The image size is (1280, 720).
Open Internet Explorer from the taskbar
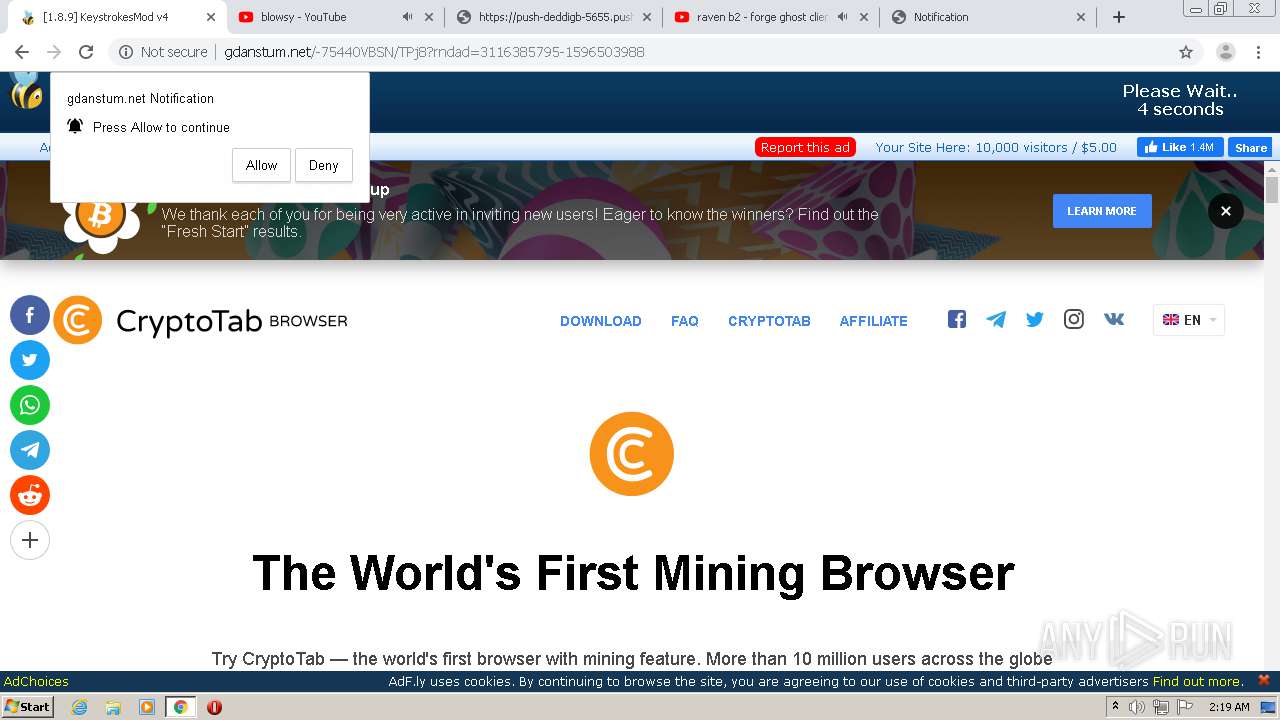(x=79, y=707)
